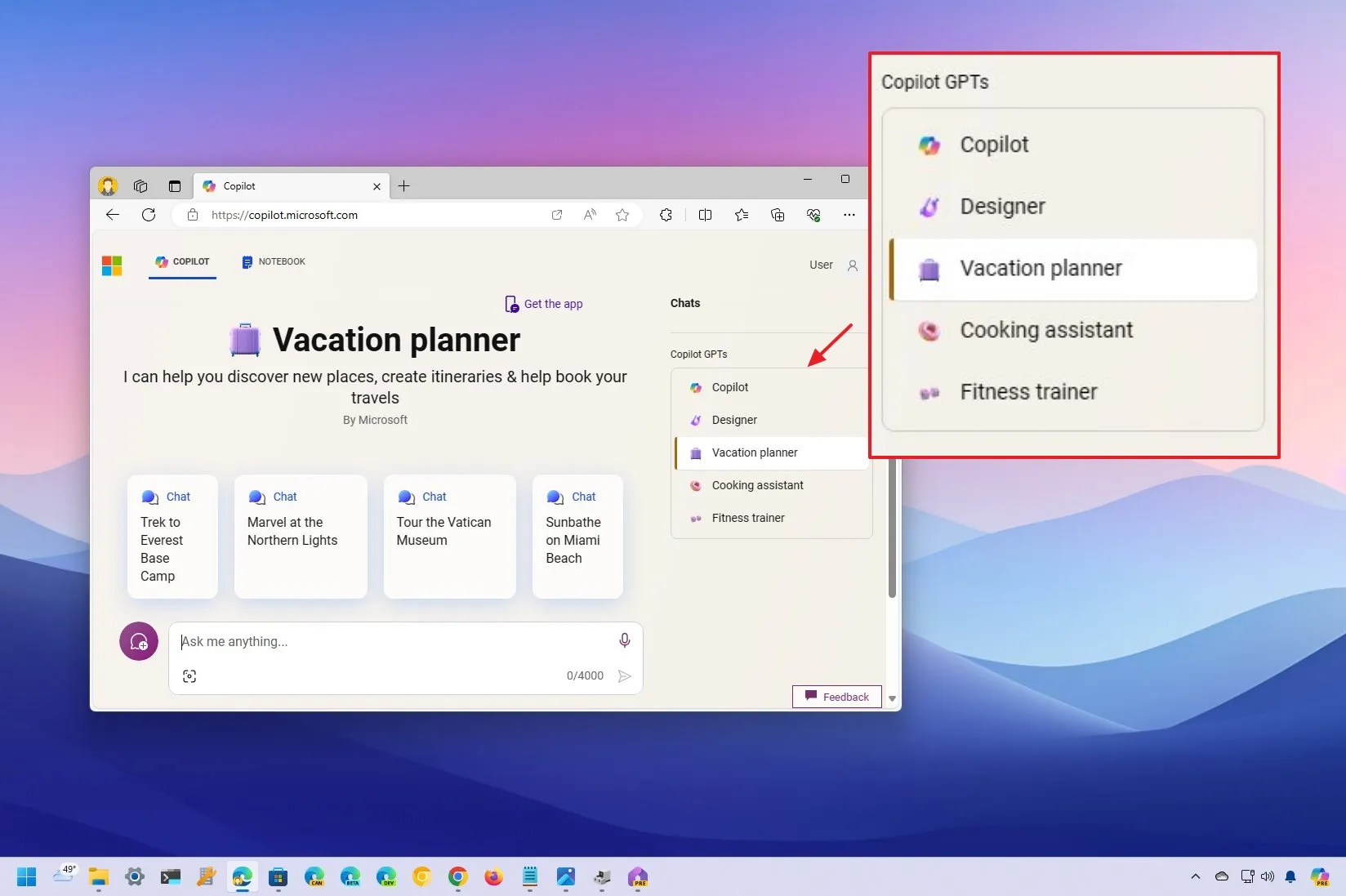Open the Extensions puzzle icon
The height and width of the screenshot is (896, 1346).
[666, 215]
